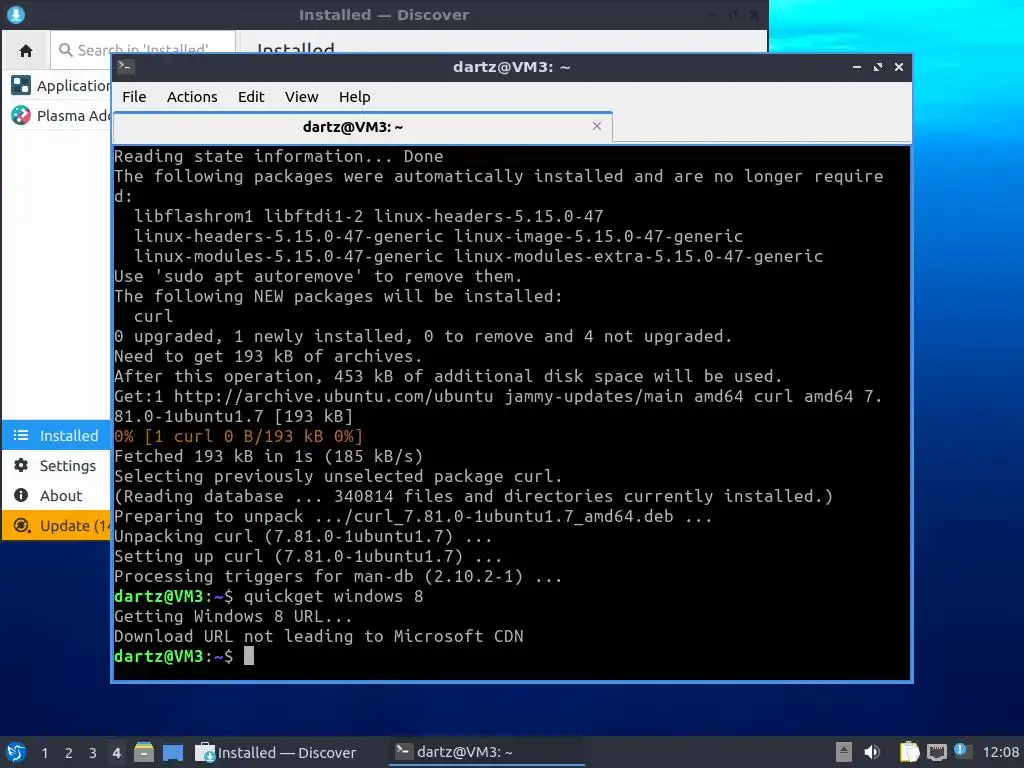Close the dartz@VM3: ~ terminal tab

tap(596, 126)
